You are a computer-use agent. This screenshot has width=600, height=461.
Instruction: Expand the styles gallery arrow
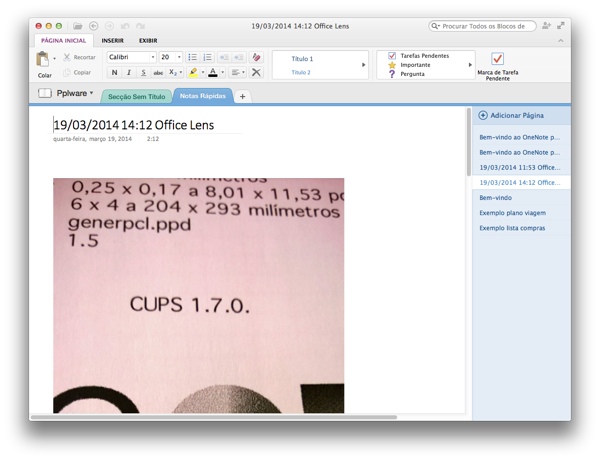364,65
